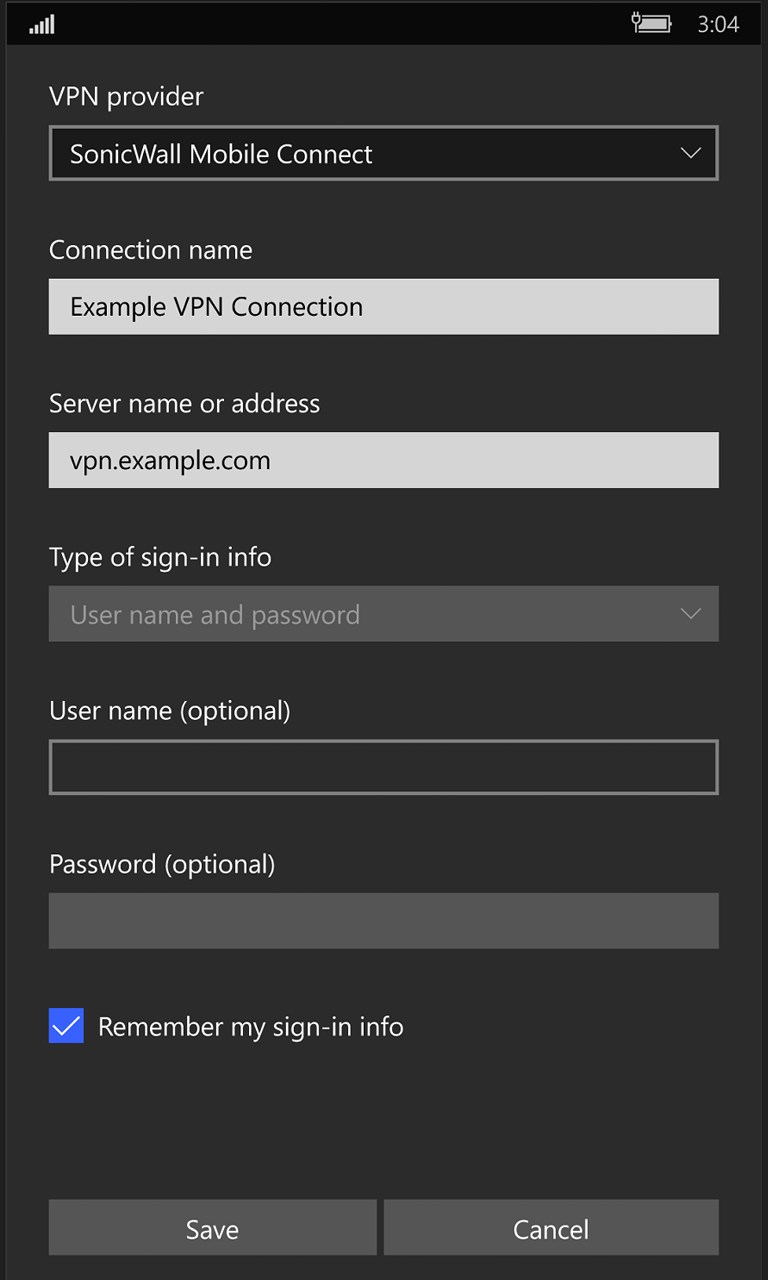
Task: Select the Server name or address label
Action: click(x=184, y=403)
